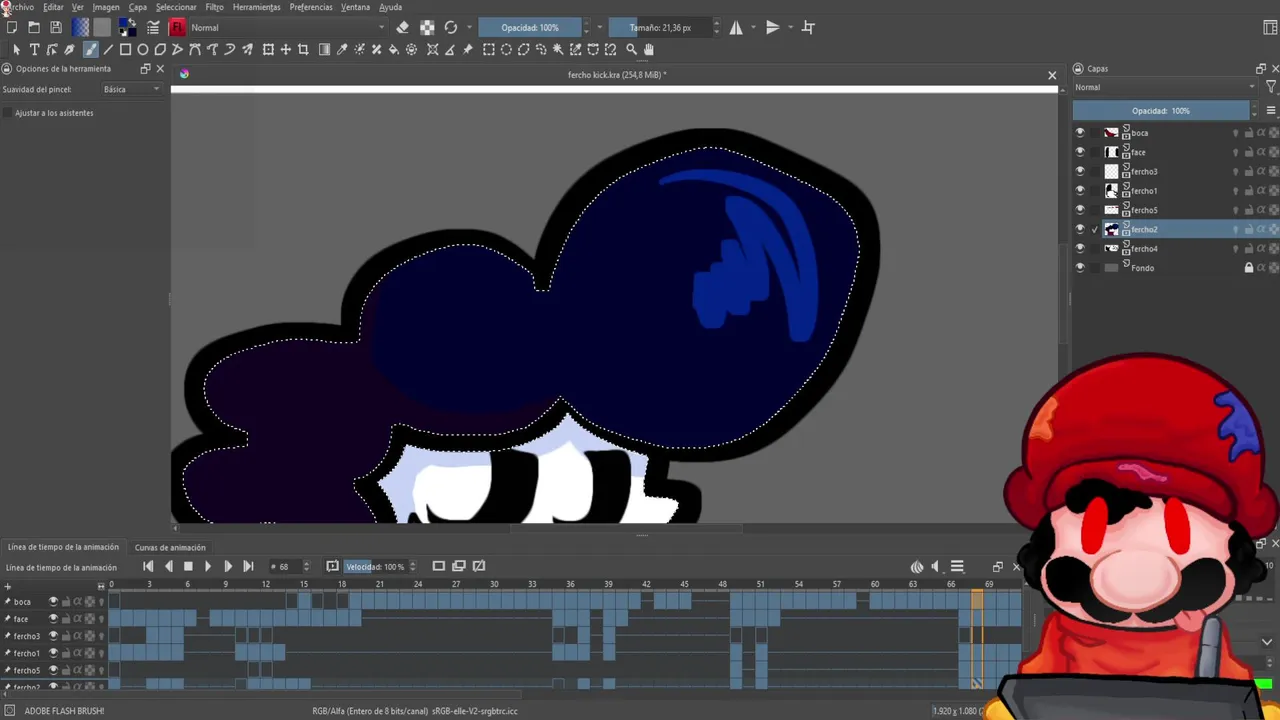The width and height of the screenshot is (1280, 720).
Task: Open the Filtro menu
Action: pyautogui.click(x=214, y=7)
